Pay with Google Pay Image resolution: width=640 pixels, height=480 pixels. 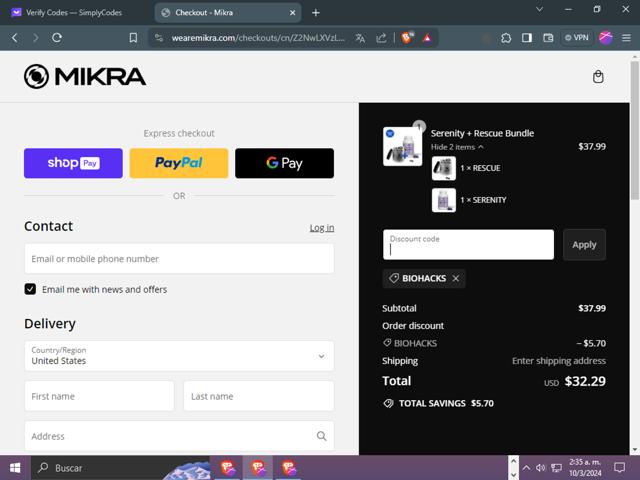284,163
